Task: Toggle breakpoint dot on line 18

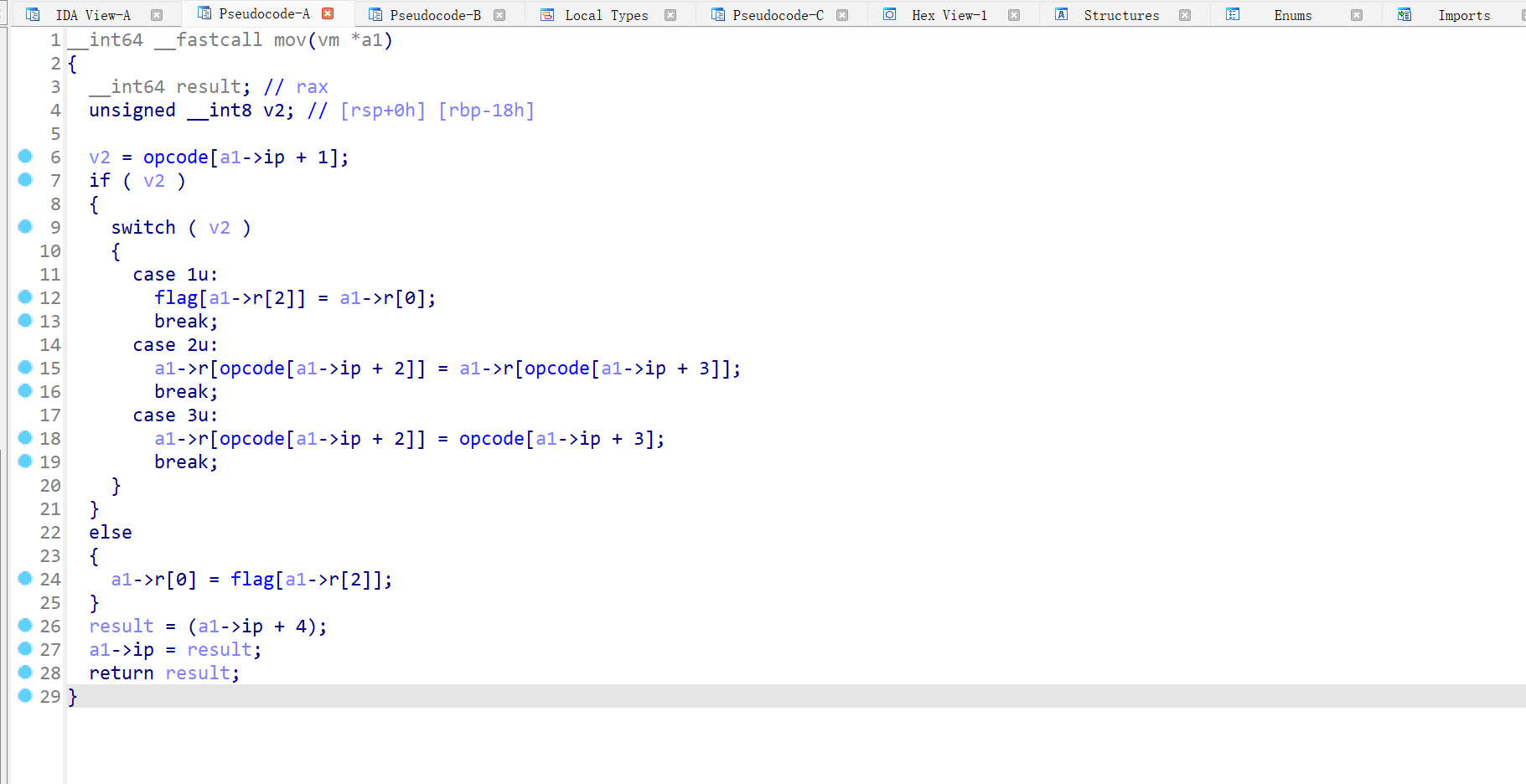Action: coord(25,437)
